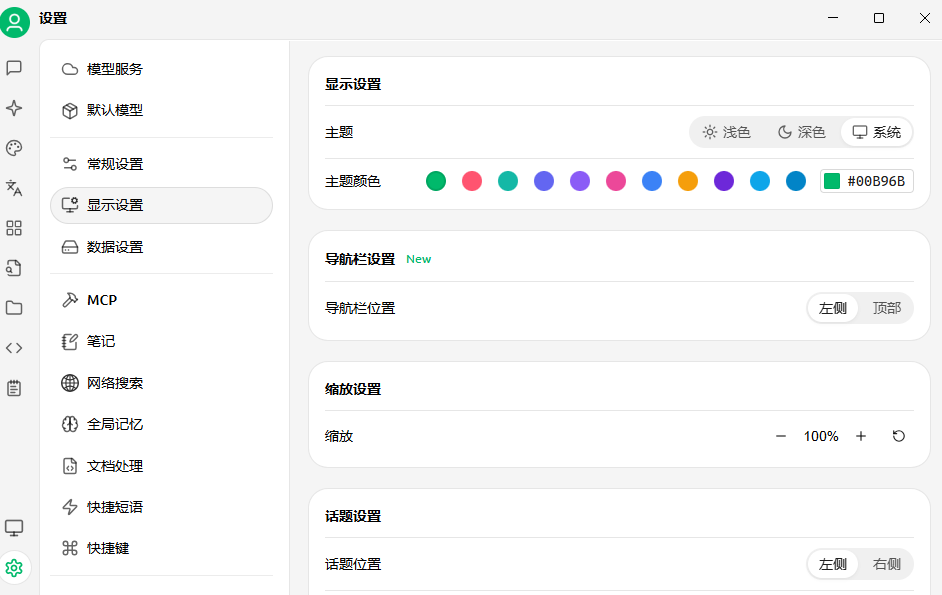The height and width of the screenshot is (595, 942).
Task: Open 模型服务 settings section
Action: (162, 69)
